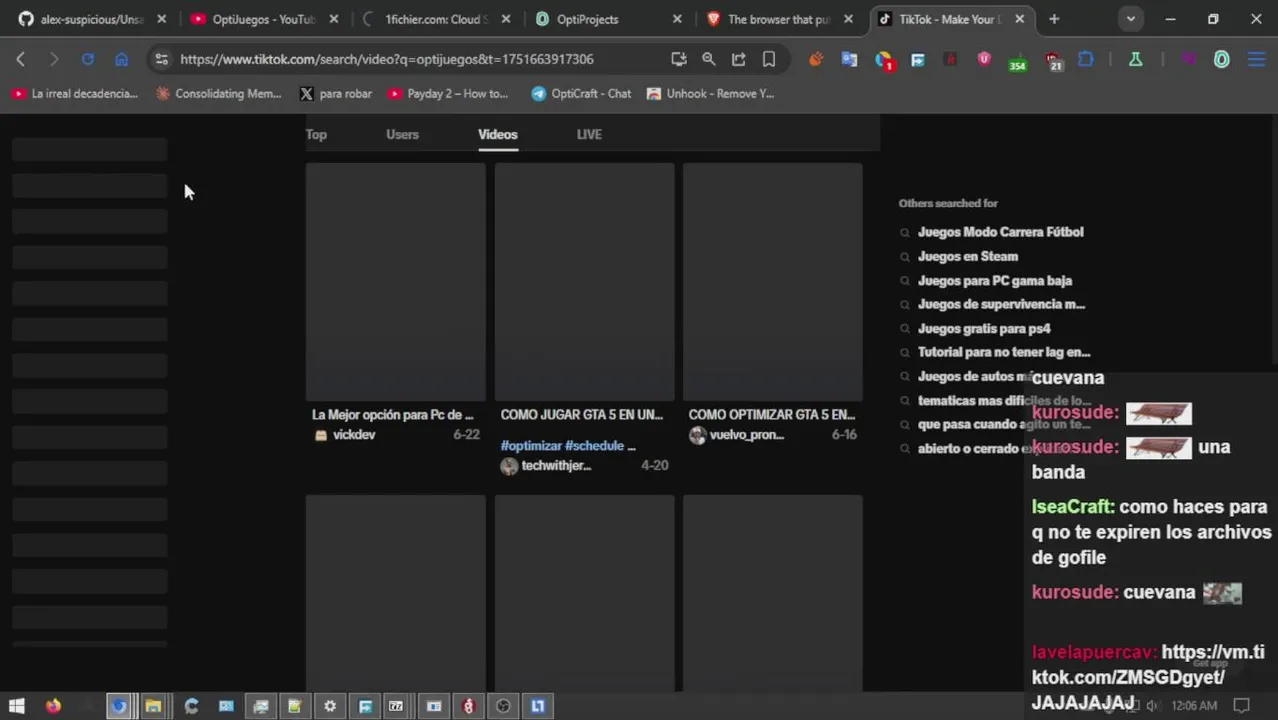Screen dimensions: 1278x720
Task: Open the 'OptiCraft - Chat' bookmark
Action: pos(581,94)
